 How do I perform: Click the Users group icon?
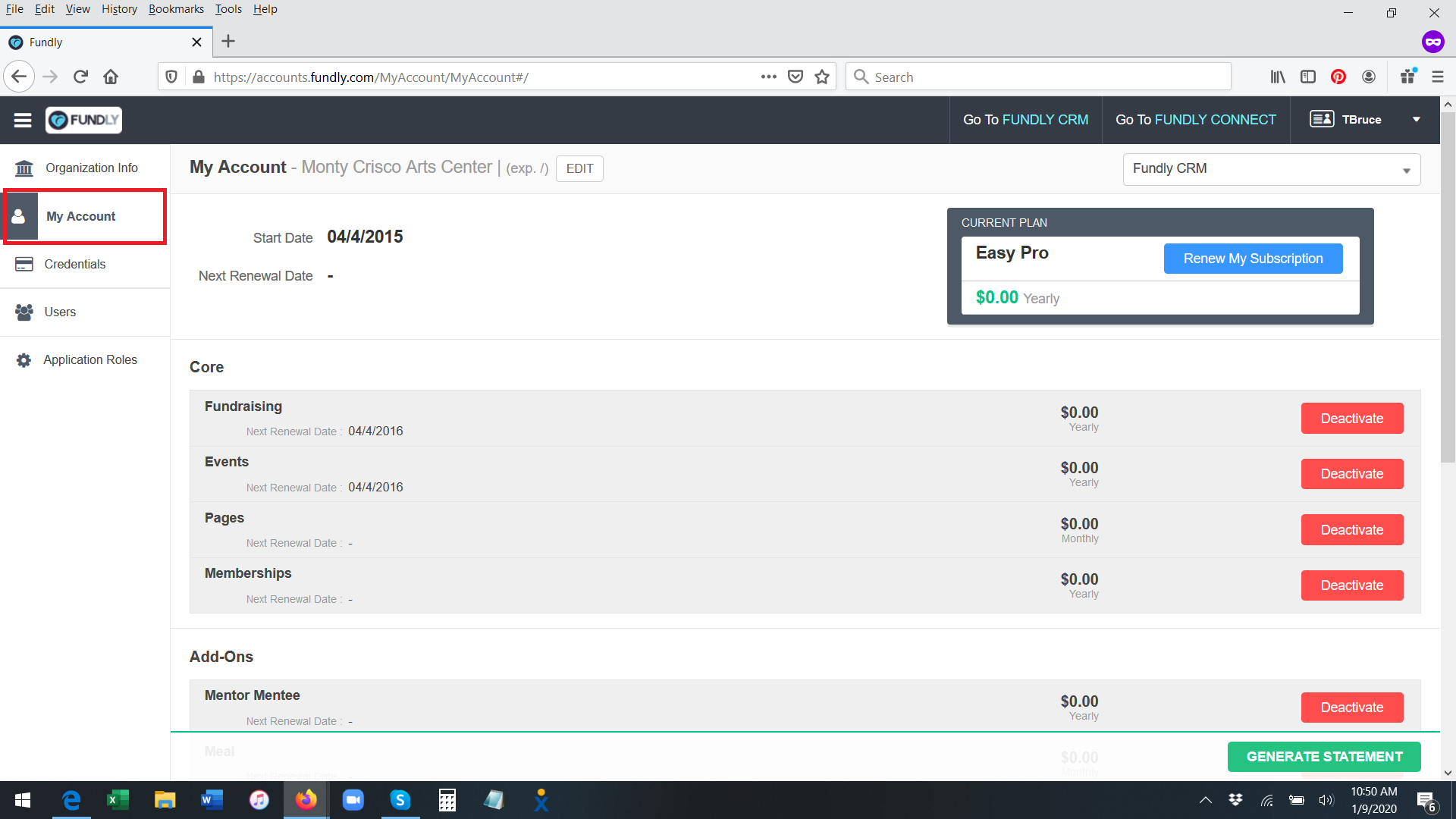24,312
